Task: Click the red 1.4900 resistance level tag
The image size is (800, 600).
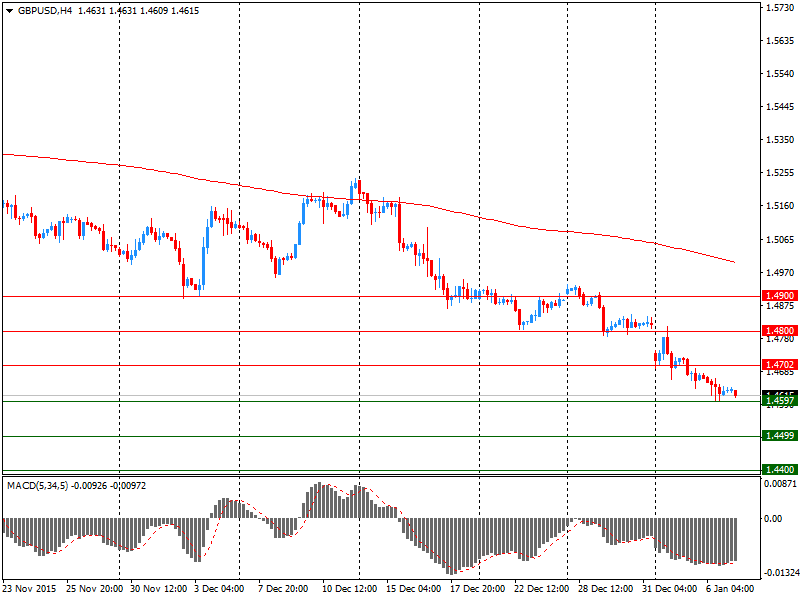Action: (780, 296)
